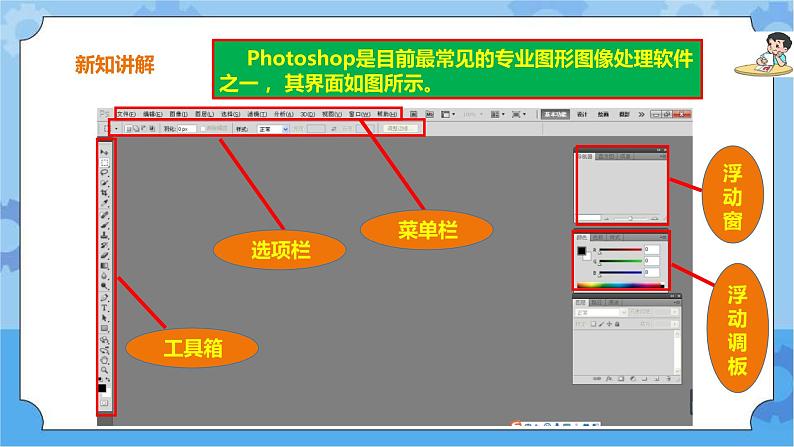
Task: Switch to the 摄影 workspace
Action: point(624,114)
